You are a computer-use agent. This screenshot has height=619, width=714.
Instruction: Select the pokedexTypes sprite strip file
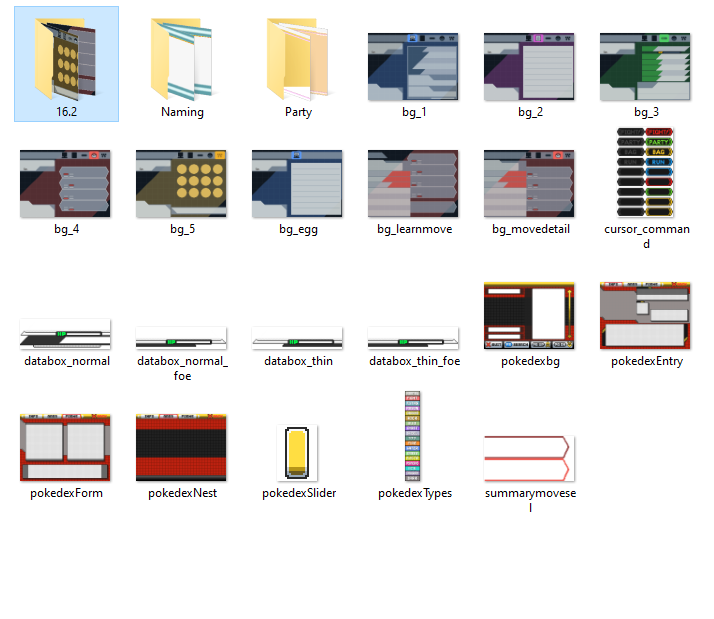tap(414, 438)
